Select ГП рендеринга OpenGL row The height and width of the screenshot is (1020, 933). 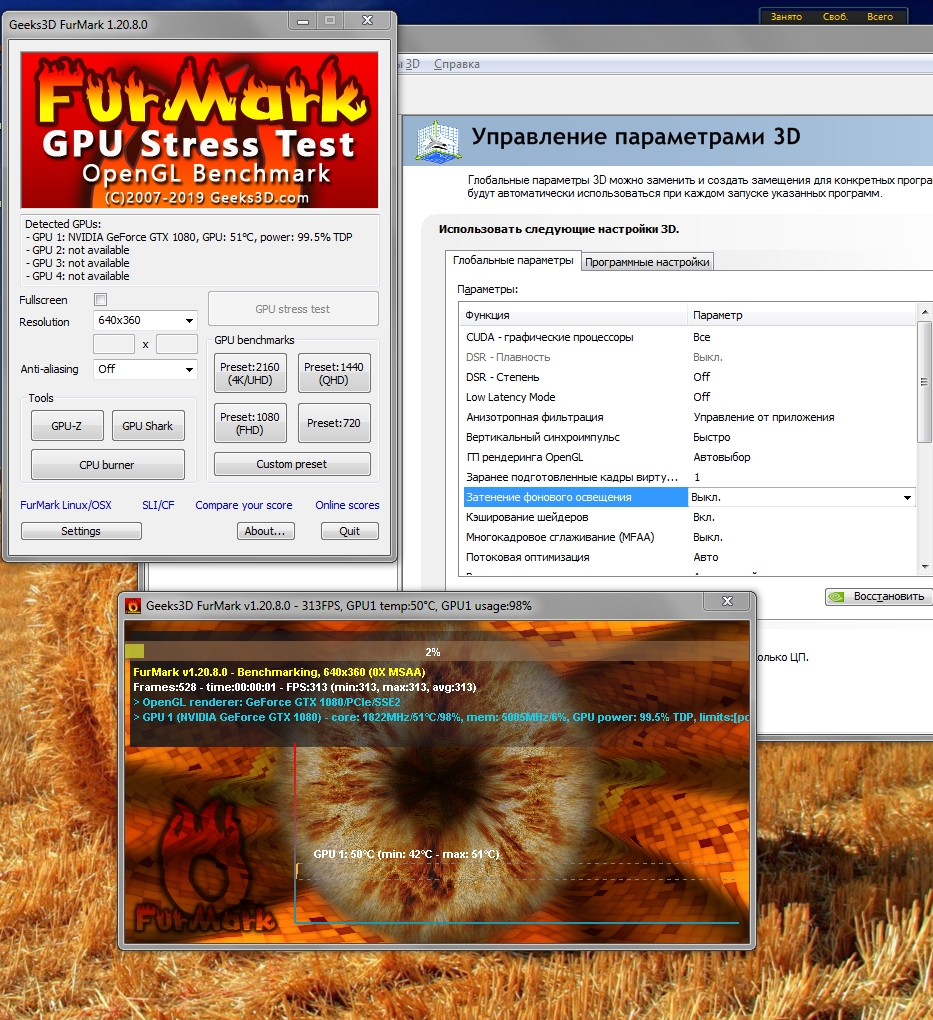688,457
